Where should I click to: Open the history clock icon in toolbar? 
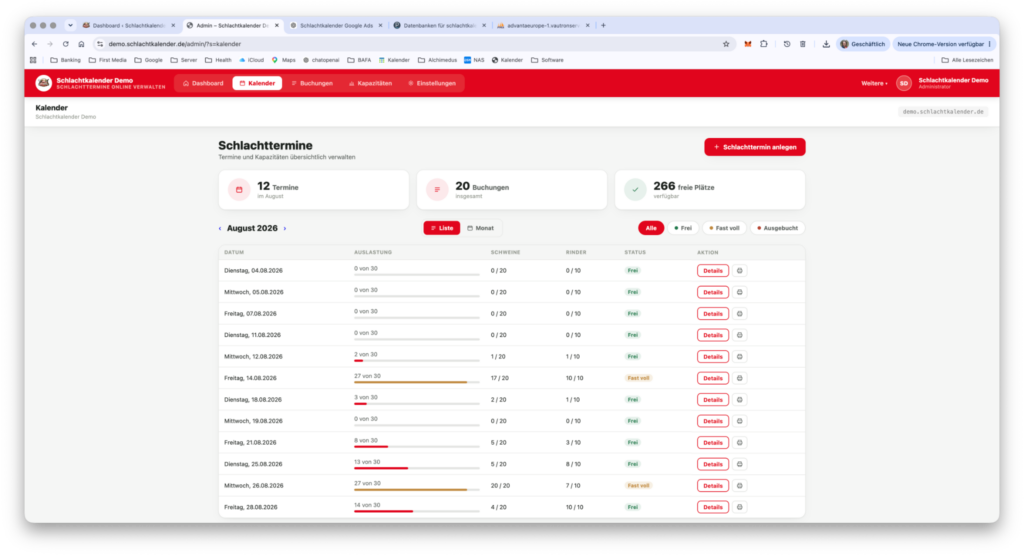(786, 44)
